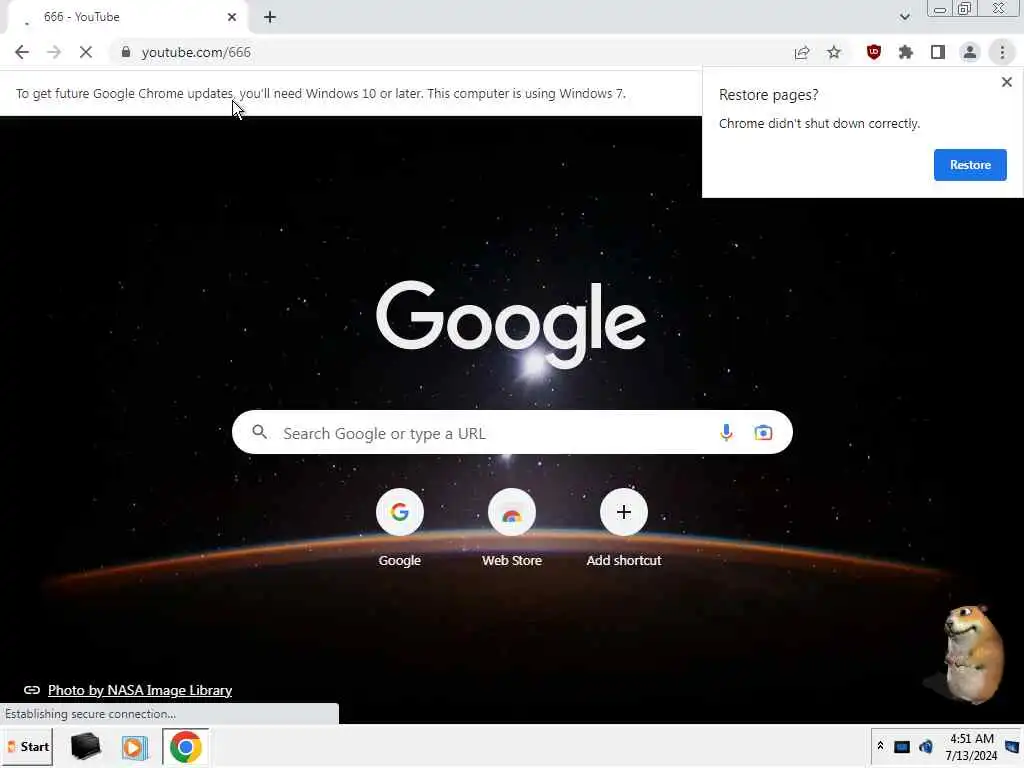Viewport: 1024px width, 768px height.
Task: Expand the tab search chevron
Action: click(904, 17)
